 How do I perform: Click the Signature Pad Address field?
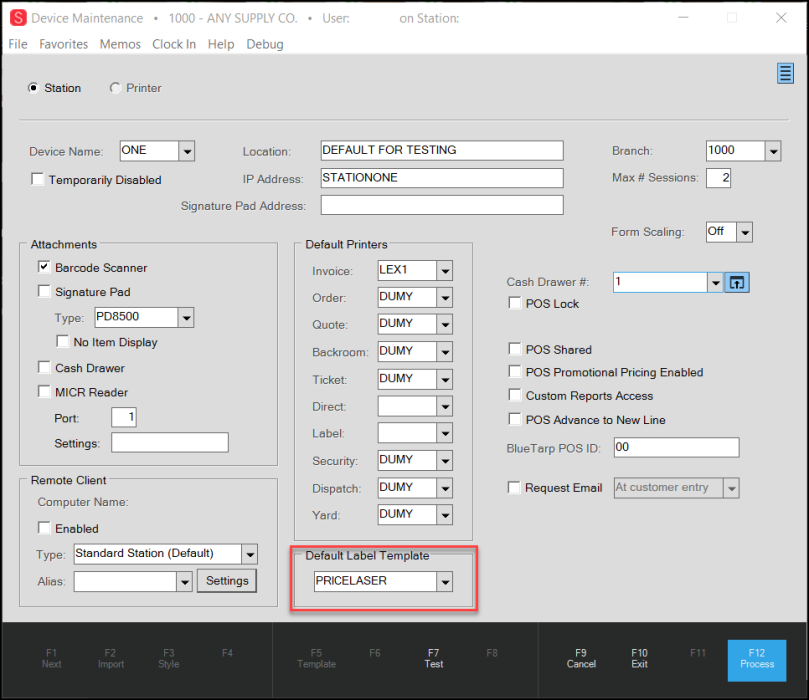[441, 205]
